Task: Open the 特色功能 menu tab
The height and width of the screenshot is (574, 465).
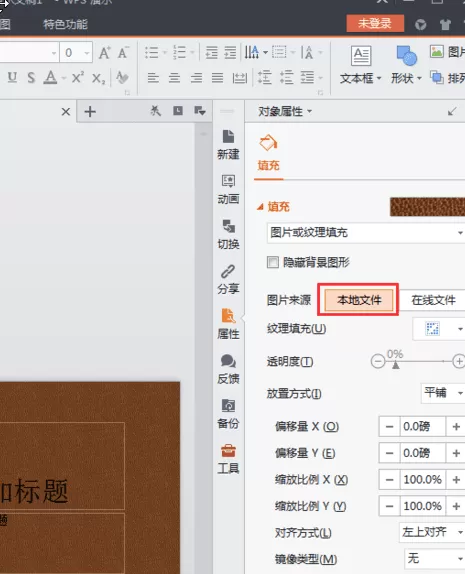Action: point(65,25)
